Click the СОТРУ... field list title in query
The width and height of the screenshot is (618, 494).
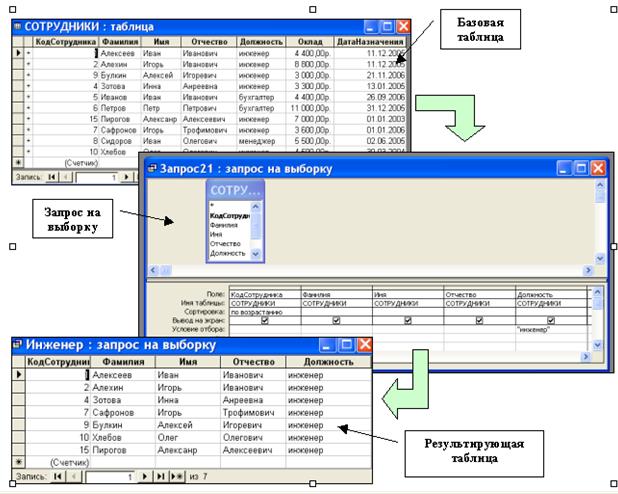235,190
